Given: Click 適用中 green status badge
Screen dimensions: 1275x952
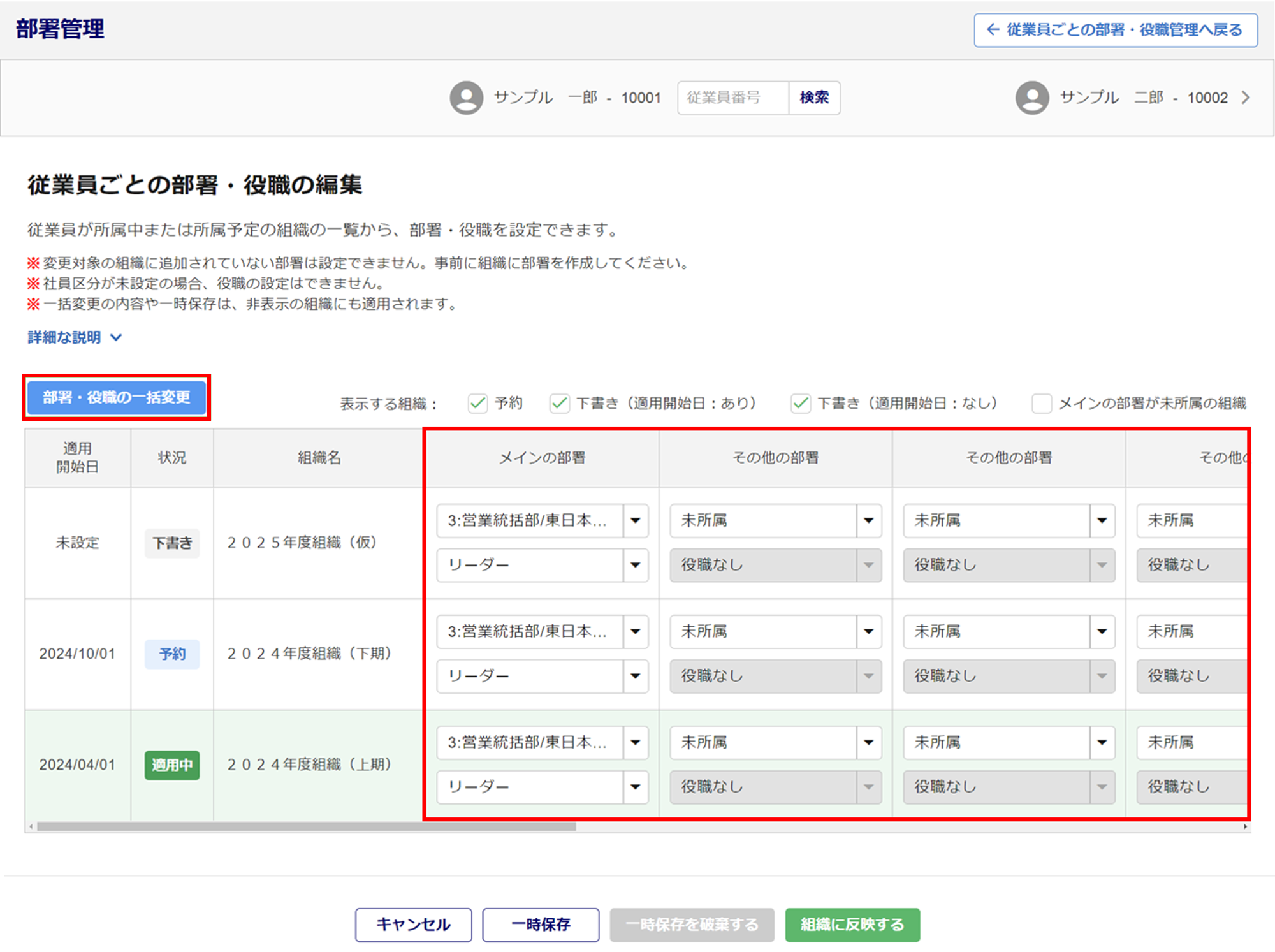Looking at the screenshot, I should tap(172, 765).
